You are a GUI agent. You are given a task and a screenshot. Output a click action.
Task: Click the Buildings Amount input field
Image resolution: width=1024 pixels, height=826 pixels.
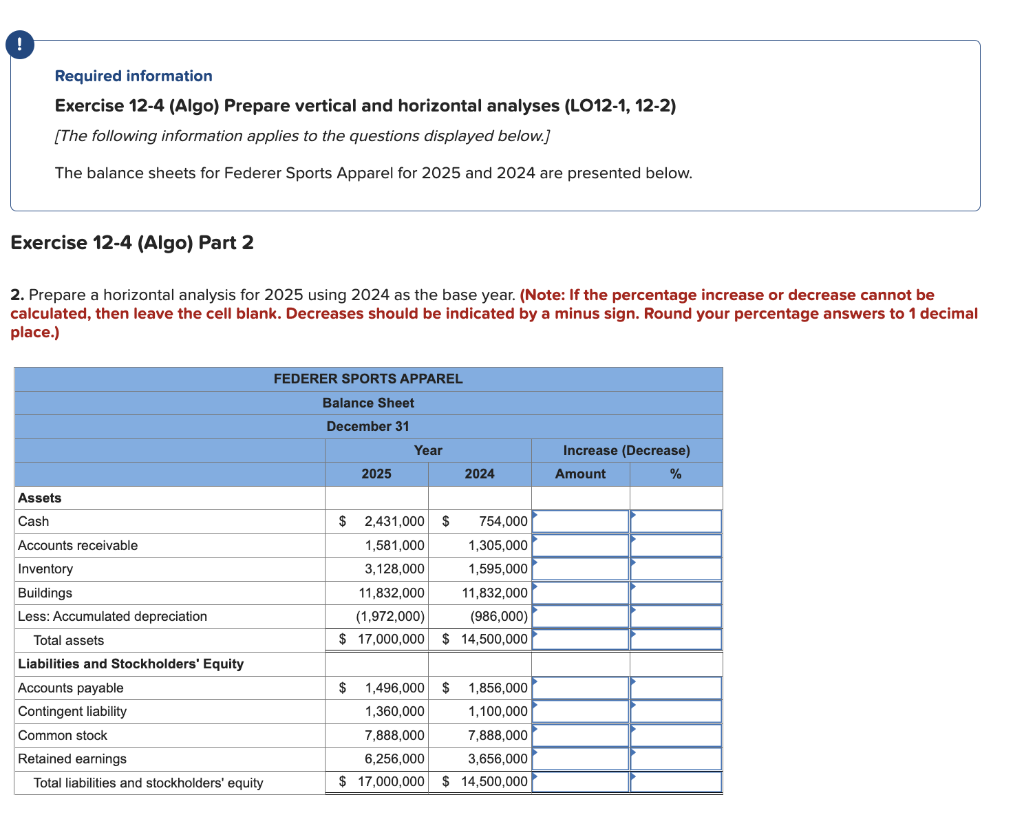(580, 592)
